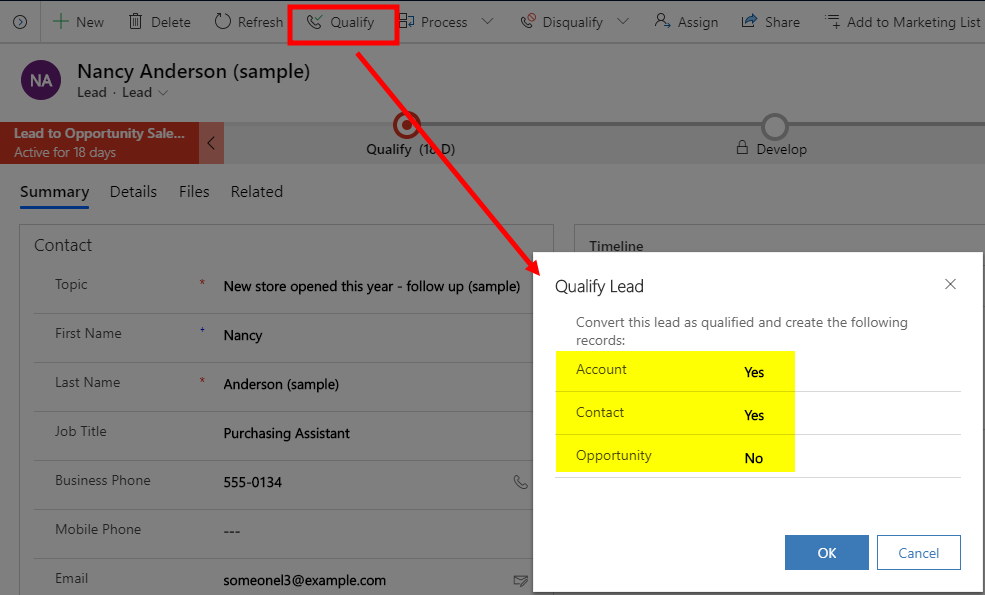Click the Share icon in toolbar

[749, 22]
